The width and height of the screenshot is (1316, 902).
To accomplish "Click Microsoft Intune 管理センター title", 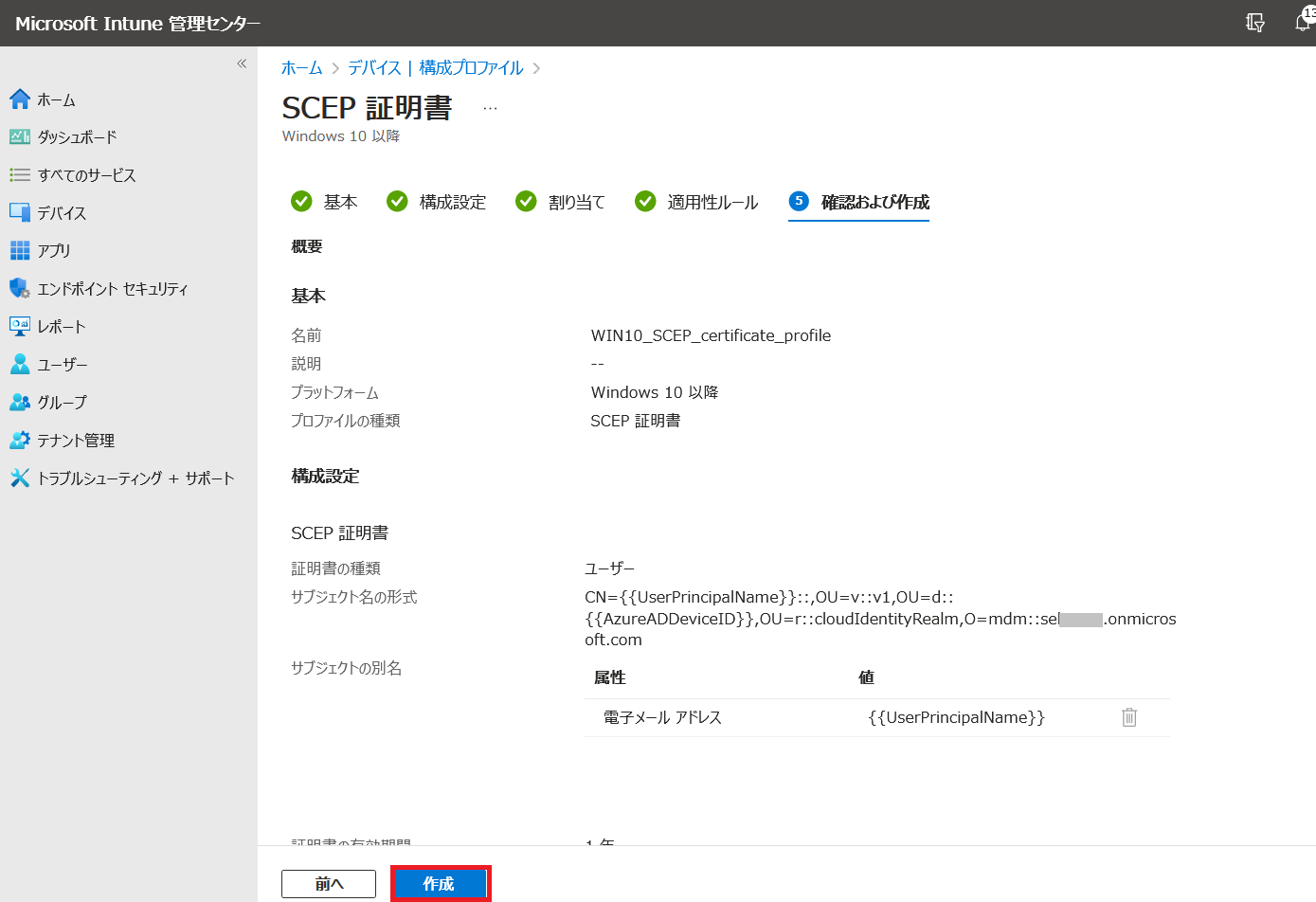I will pos(138,24).
